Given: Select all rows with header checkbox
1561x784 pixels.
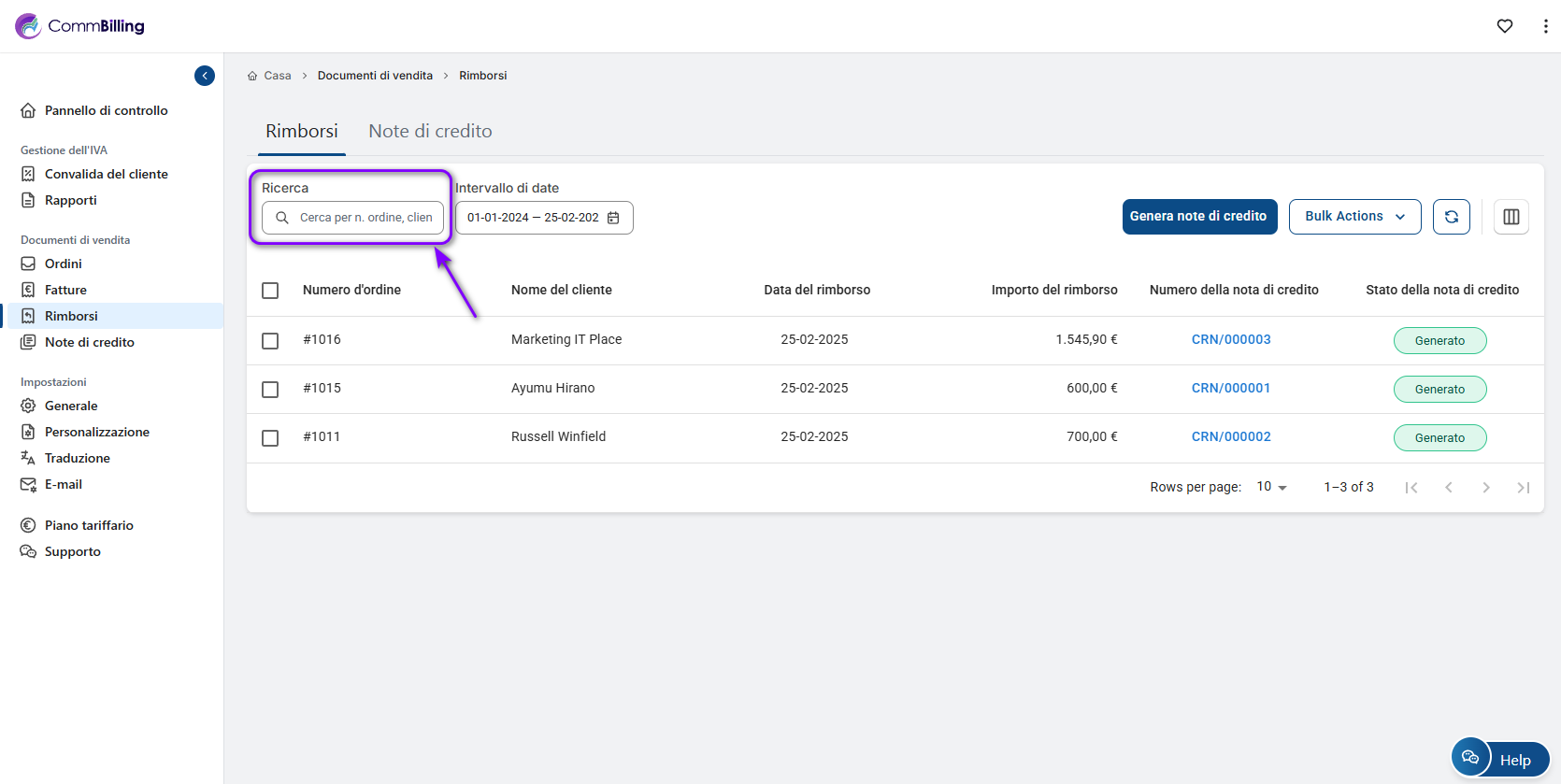Looking at the screenshot, I should tap(270, 291).
